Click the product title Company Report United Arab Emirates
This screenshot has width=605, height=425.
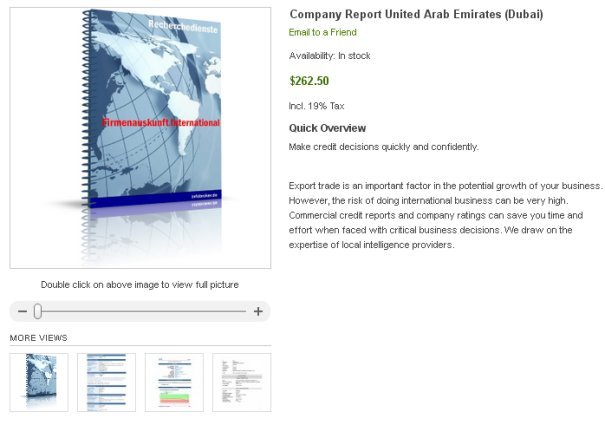[x=416, y=14]
